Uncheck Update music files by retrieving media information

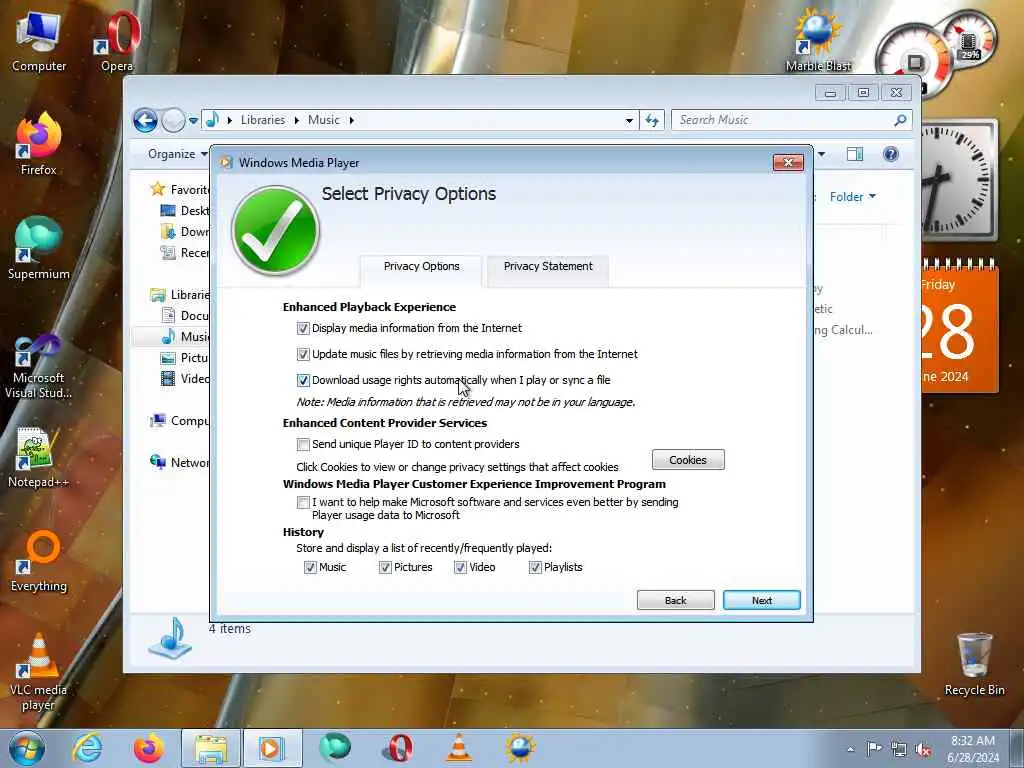tap(303, 355)
